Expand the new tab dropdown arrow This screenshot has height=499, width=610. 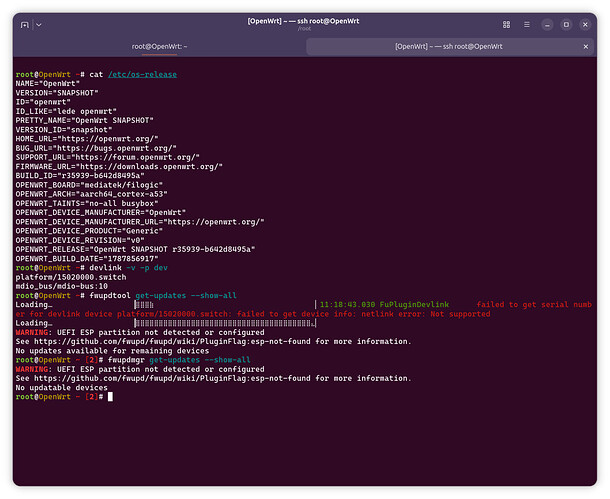click(x=39, y=25)
